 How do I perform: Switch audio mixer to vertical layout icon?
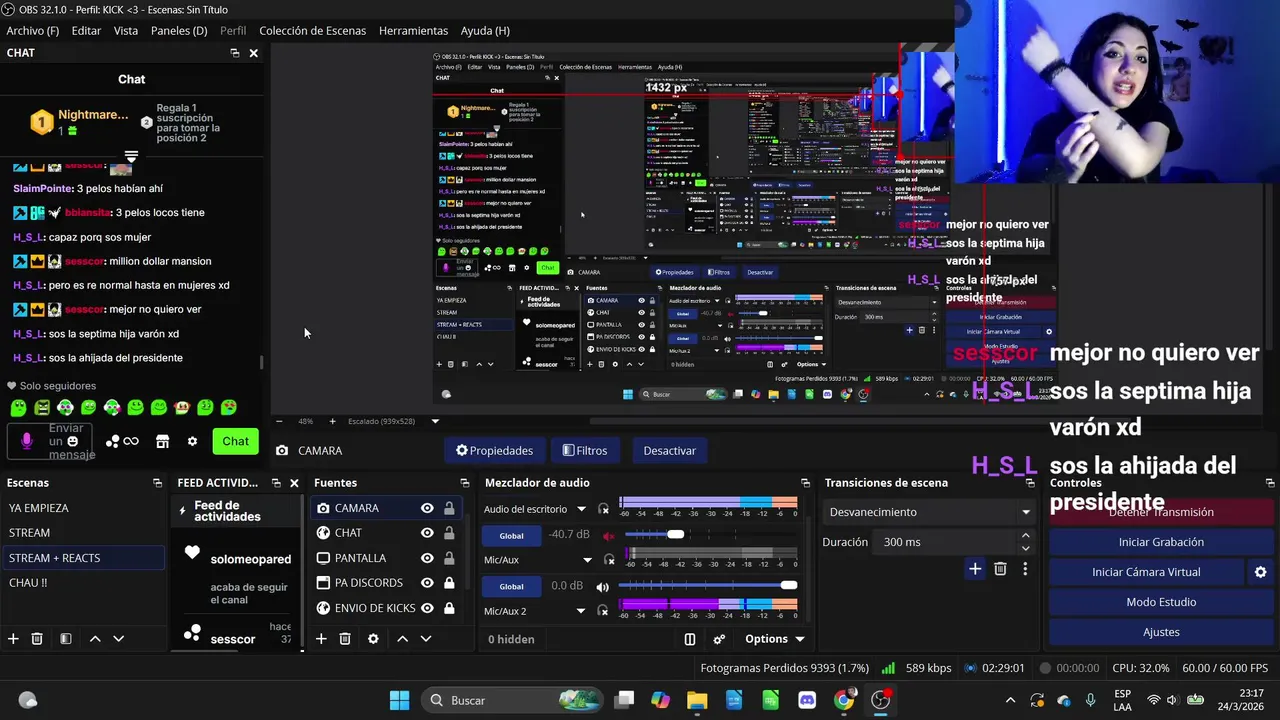coord(690,639)
